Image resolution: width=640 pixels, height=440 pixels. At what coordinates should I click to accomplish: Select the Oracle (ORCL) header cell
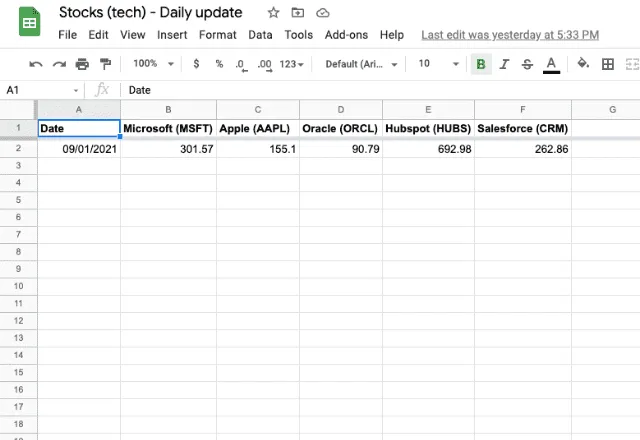click(341, 128)
